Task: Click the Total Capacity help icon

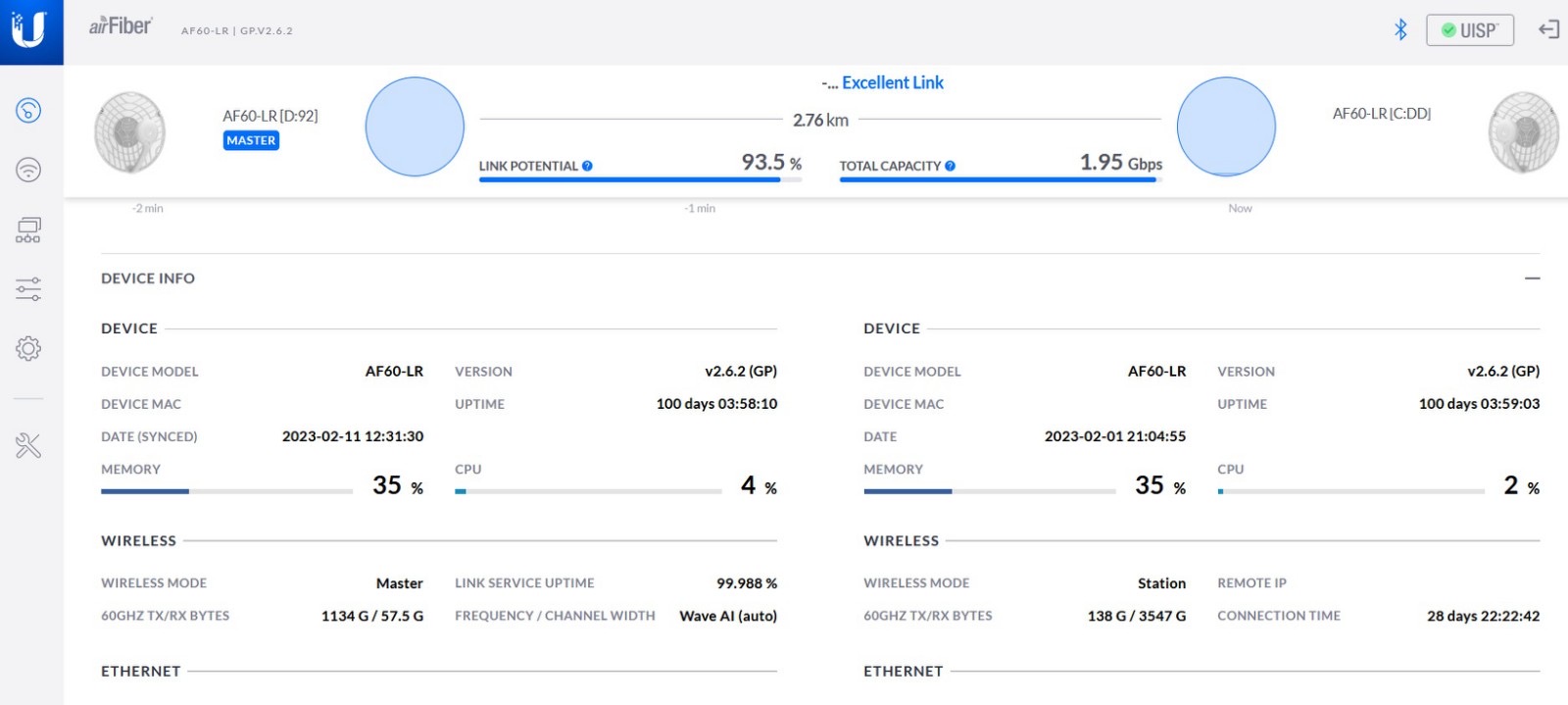Action: click(950, 166)
